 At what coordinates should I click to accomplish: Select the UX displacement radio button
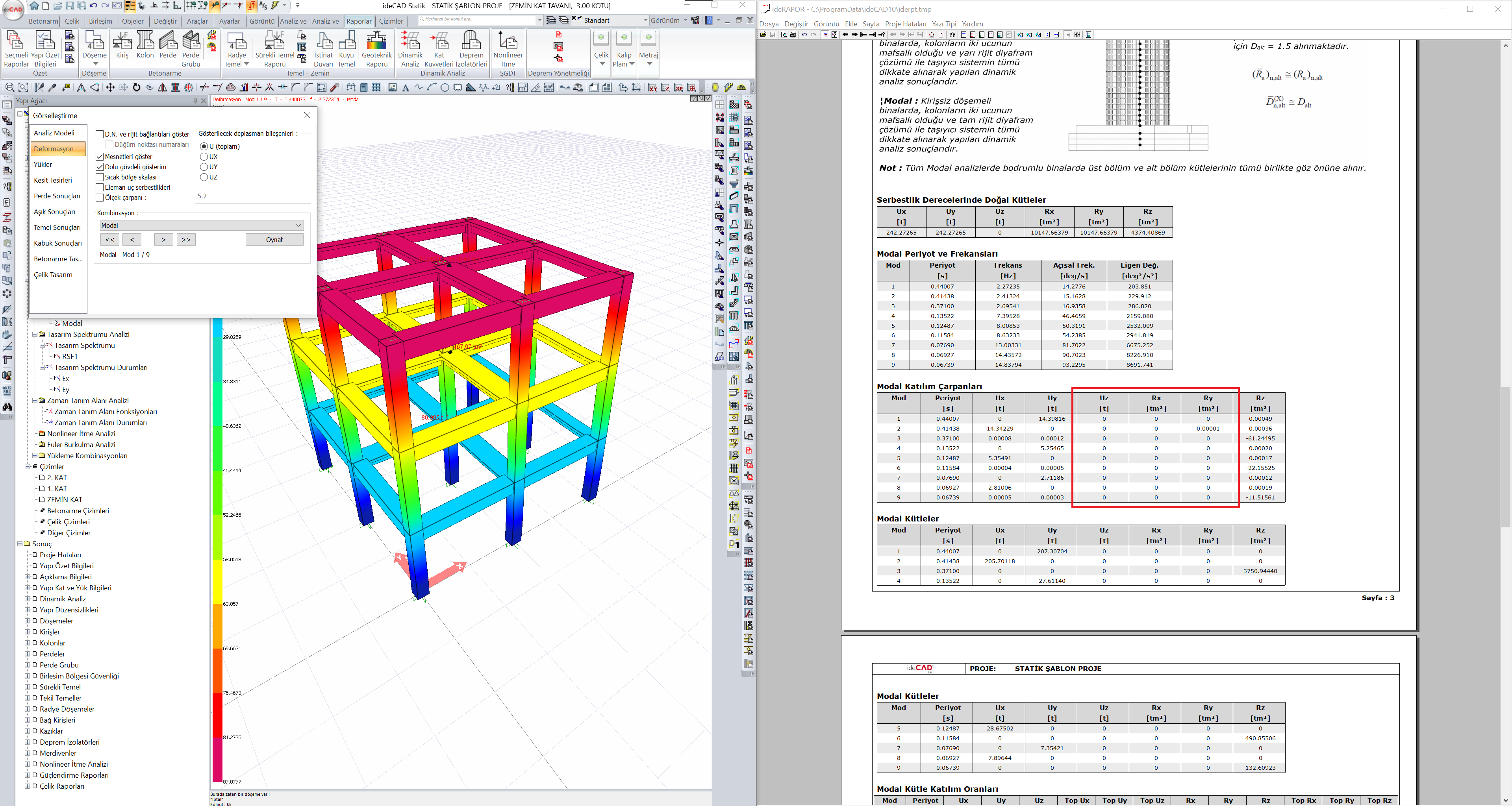click(204, 157)
